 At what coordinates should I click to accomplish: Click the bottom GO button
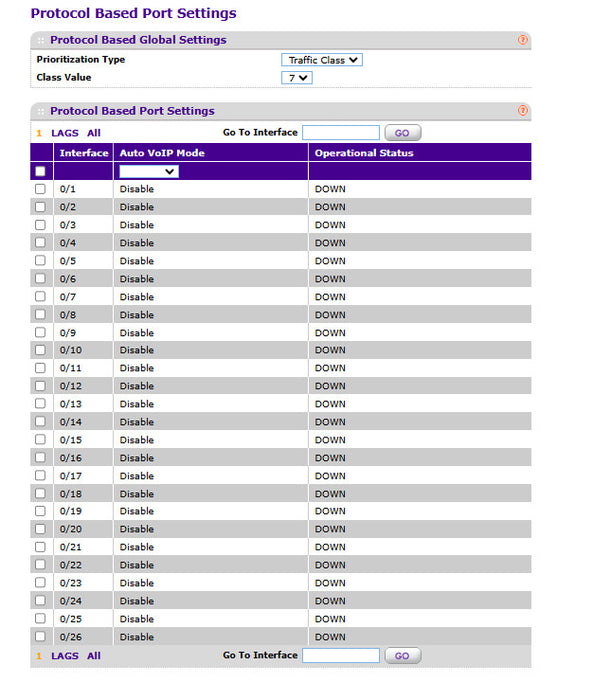click(402, 655)
